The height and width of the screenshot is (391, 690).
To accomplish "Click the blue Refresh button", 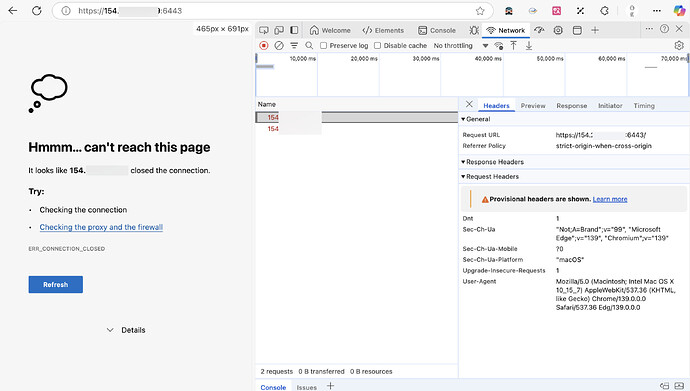I will point(55,285).
